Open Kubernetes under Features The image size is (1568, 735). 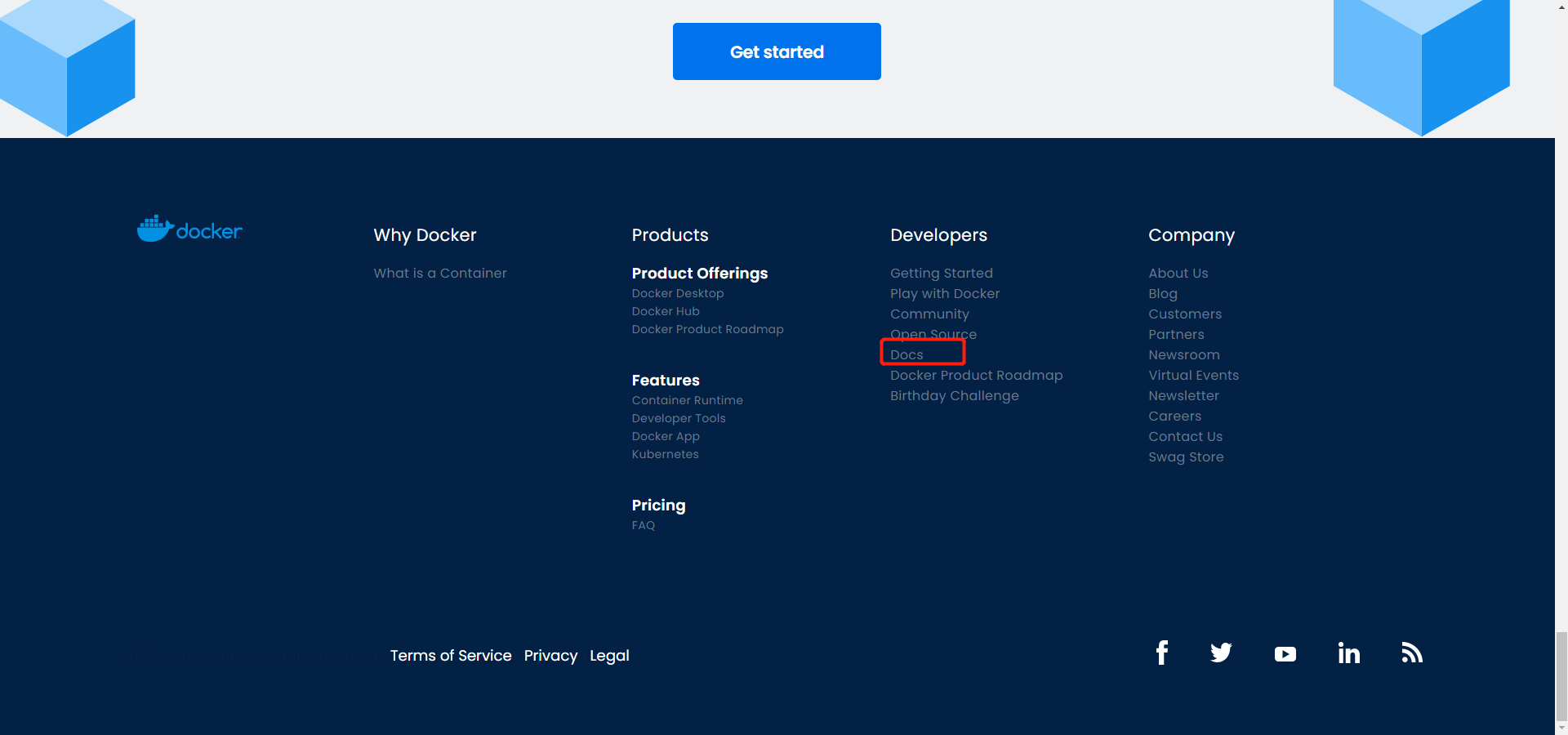tap(665, 454)
